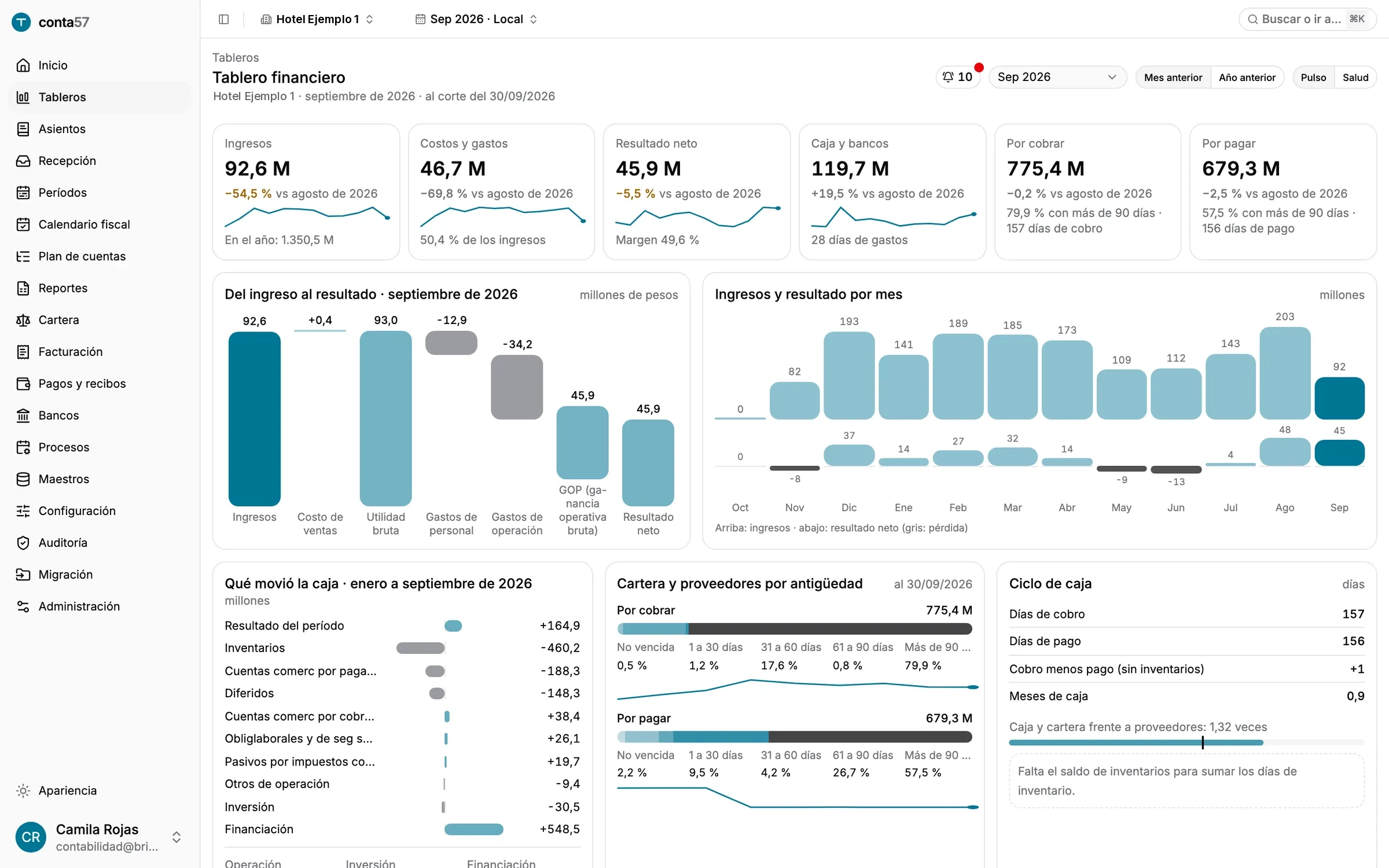Open Tableros via its chart icon

[x=23, y=97]
